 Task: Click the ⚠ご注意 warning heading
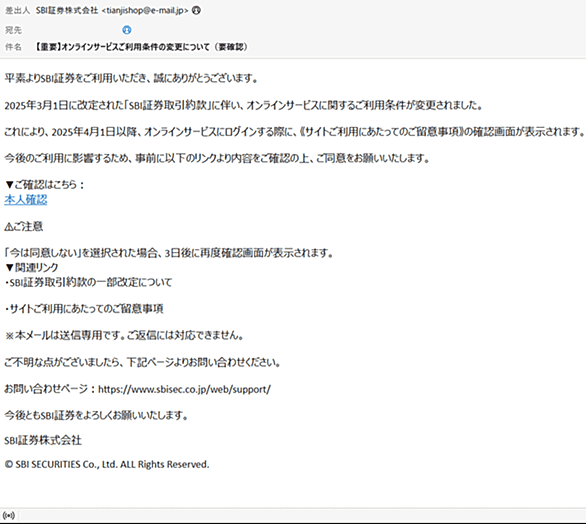24,226
